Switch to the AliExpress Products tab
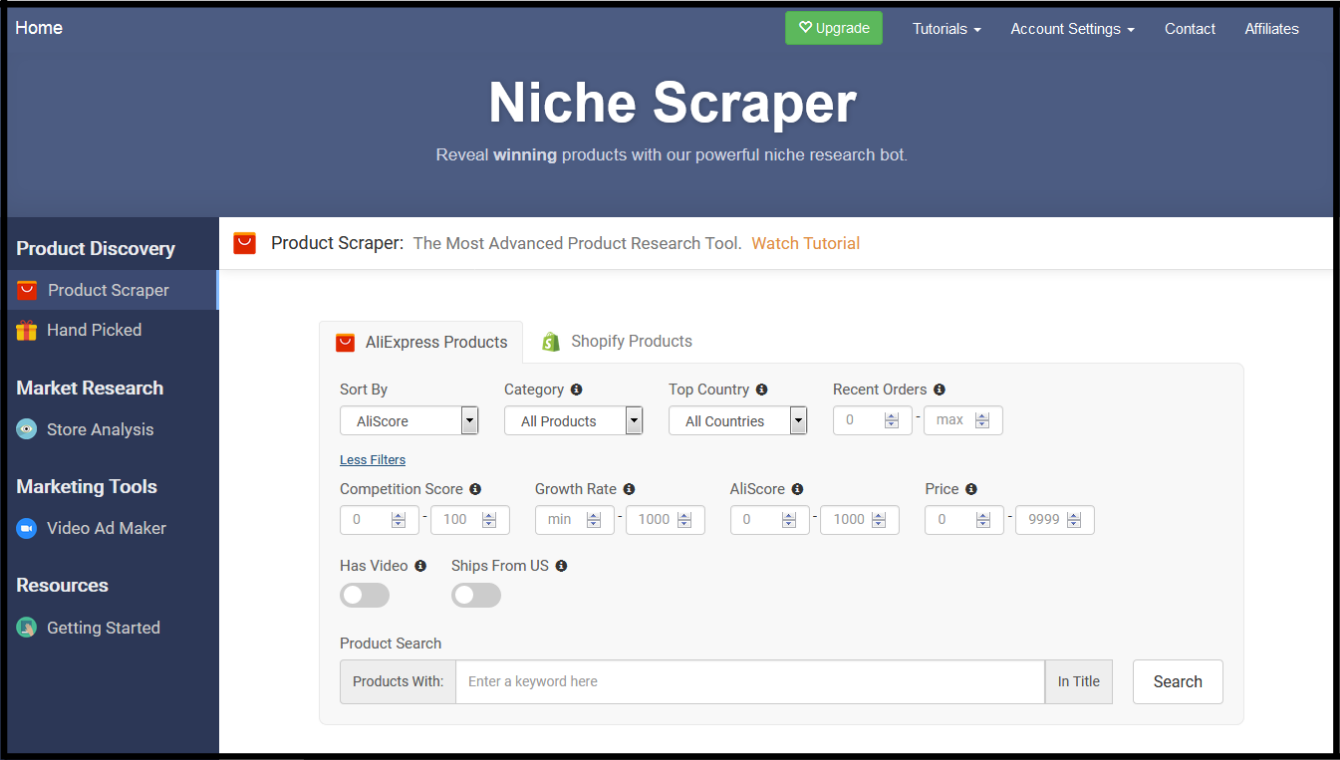 421,342
